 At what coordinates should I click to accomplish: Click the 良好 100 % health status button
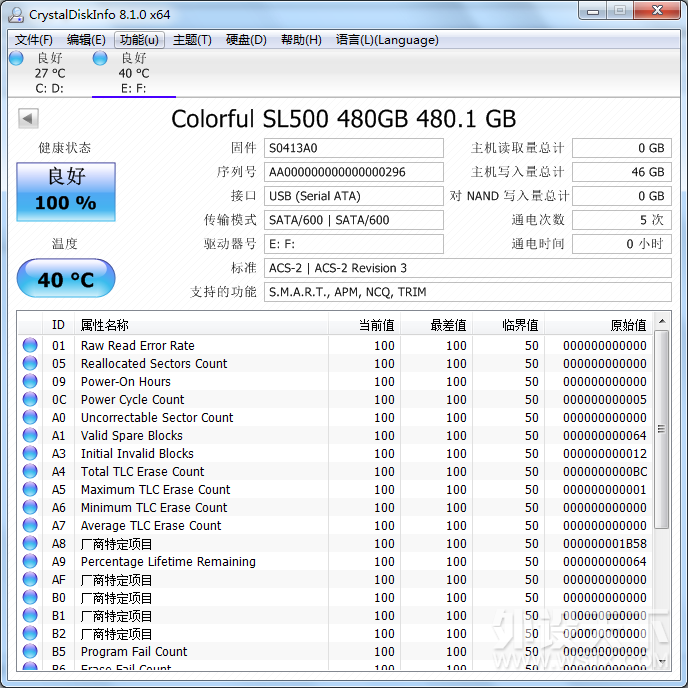66,191
